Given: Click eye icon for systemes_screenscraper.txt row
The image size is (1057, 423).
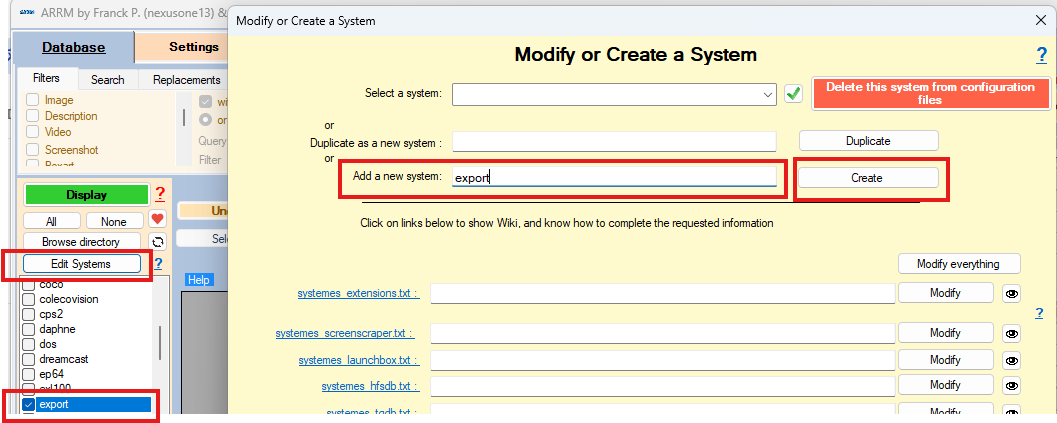Looking at the screenshot, I should [x=1011, y=333].
